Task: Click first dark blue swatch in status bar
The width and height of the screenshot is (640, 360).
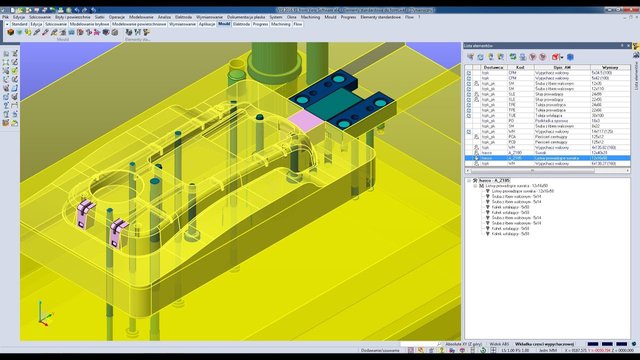Action: (593, 344)
